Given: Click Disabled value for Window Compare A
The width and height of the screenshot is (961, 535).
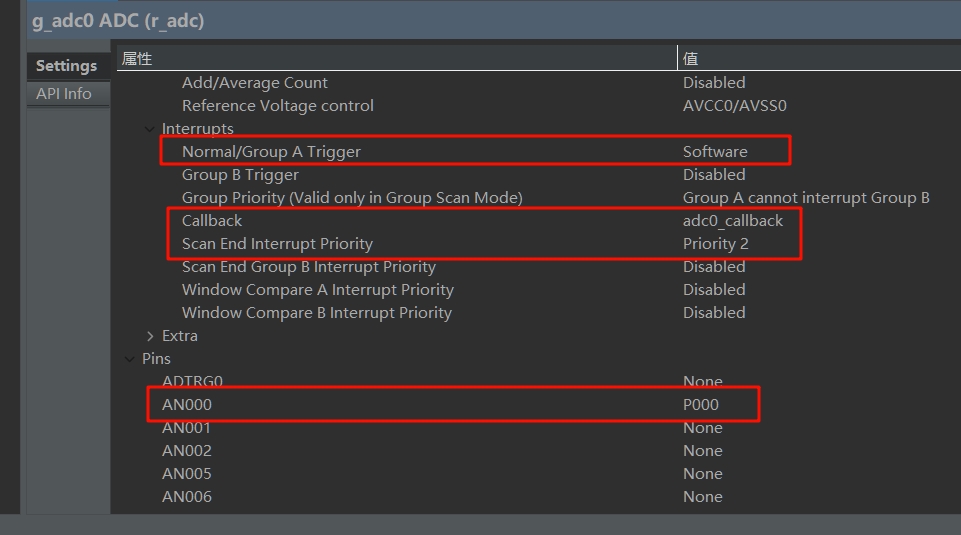Looking at the screenshot, I should 714,290.
